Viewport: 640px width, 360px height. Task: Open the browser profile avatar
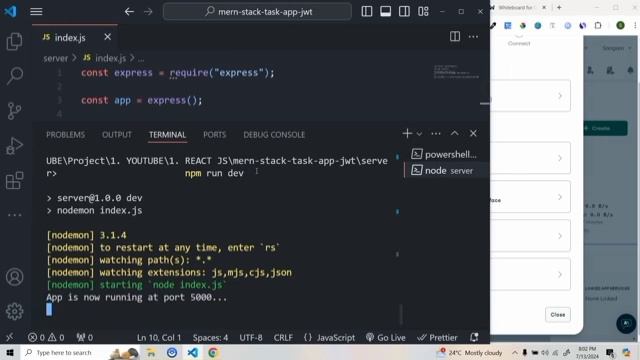[x=620, y=25]
